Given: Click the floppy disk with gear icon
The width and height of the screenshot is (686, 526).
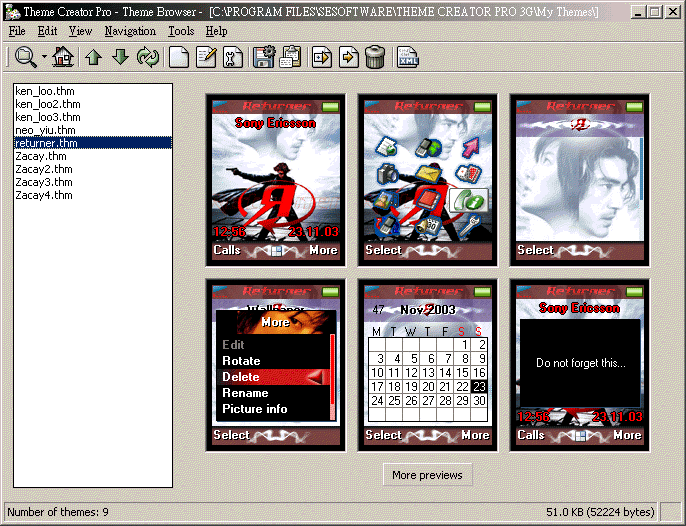Looking at the screenshot, I should 264,57.
